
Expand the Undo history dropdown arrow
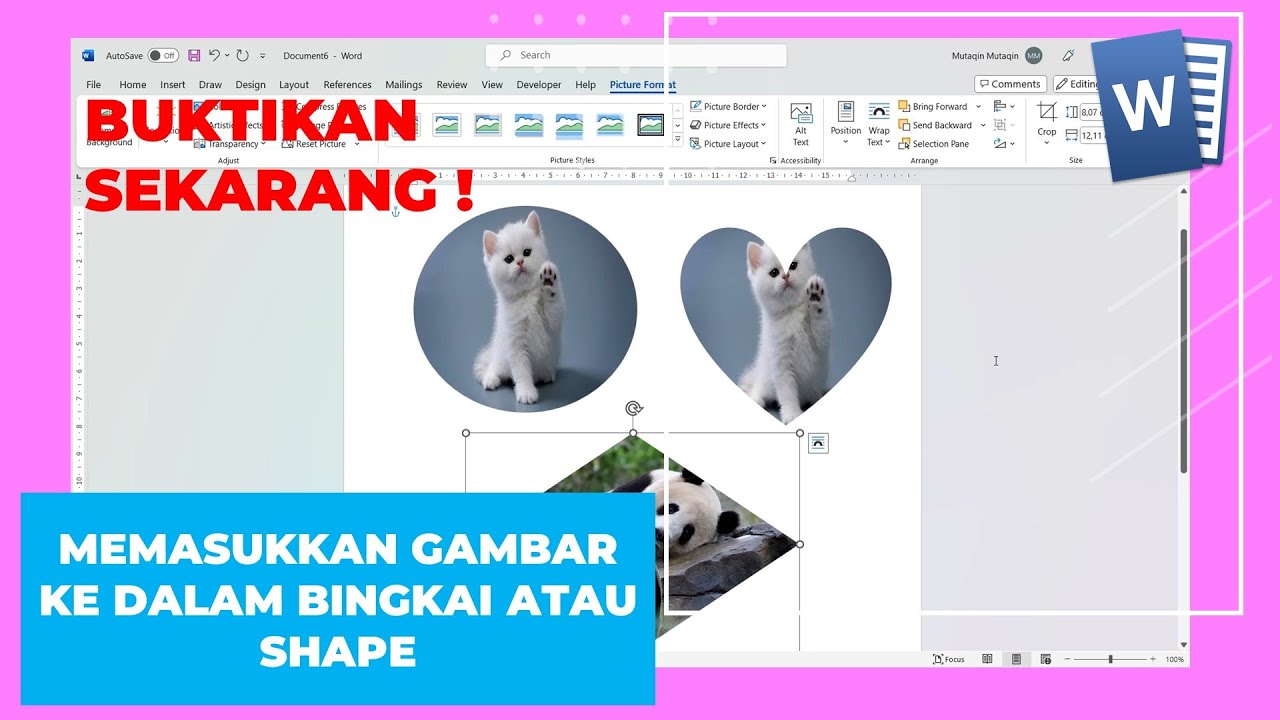227,56
